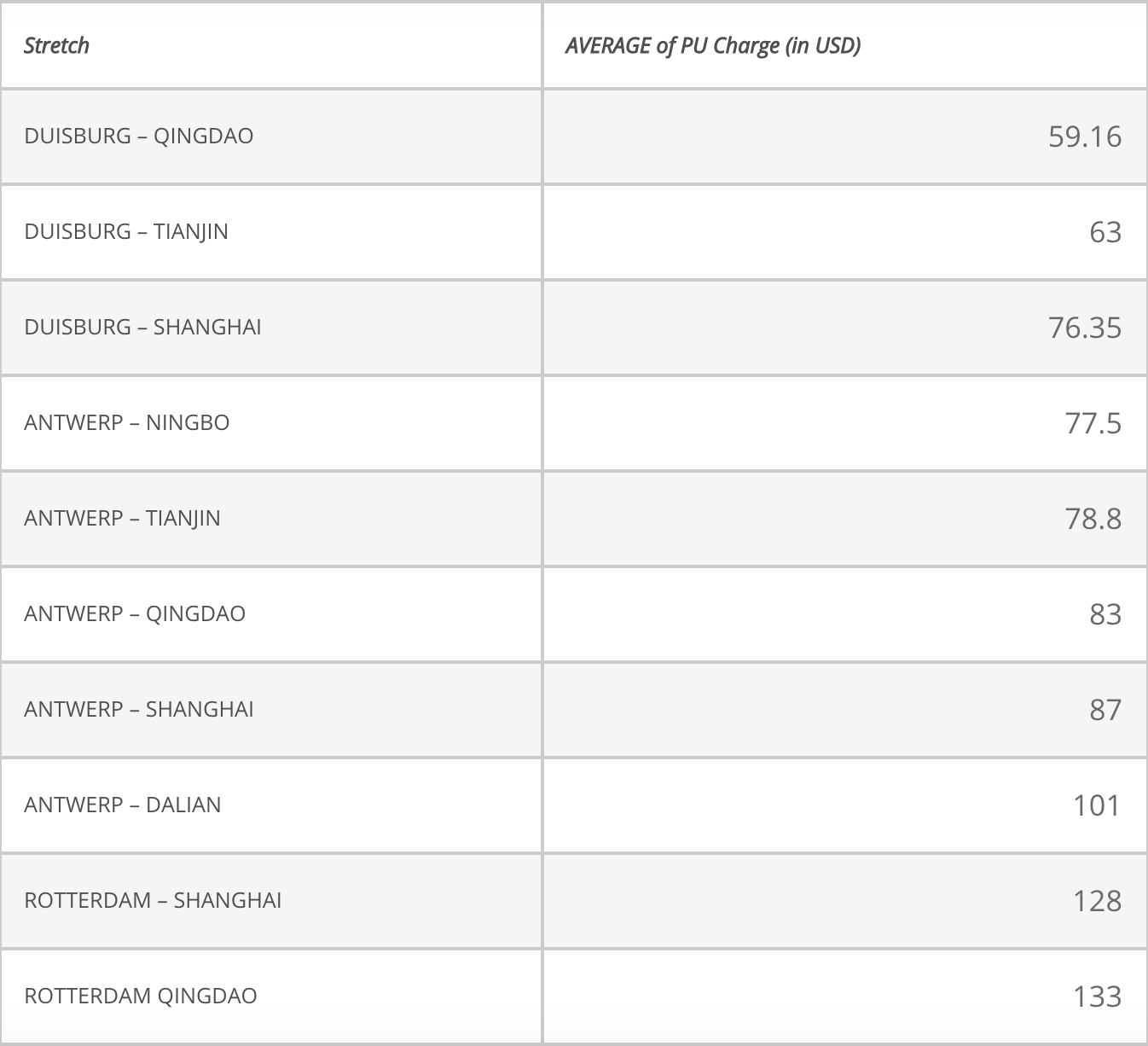Select the ANTWERP – TIANJIN stretch
1148x1046 pixels.
click(x=122, y=519)
